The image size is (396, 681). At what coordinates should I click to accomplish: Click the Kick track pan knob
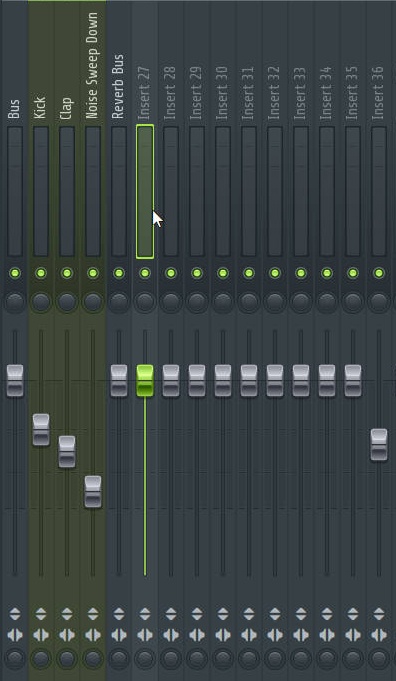41,302
